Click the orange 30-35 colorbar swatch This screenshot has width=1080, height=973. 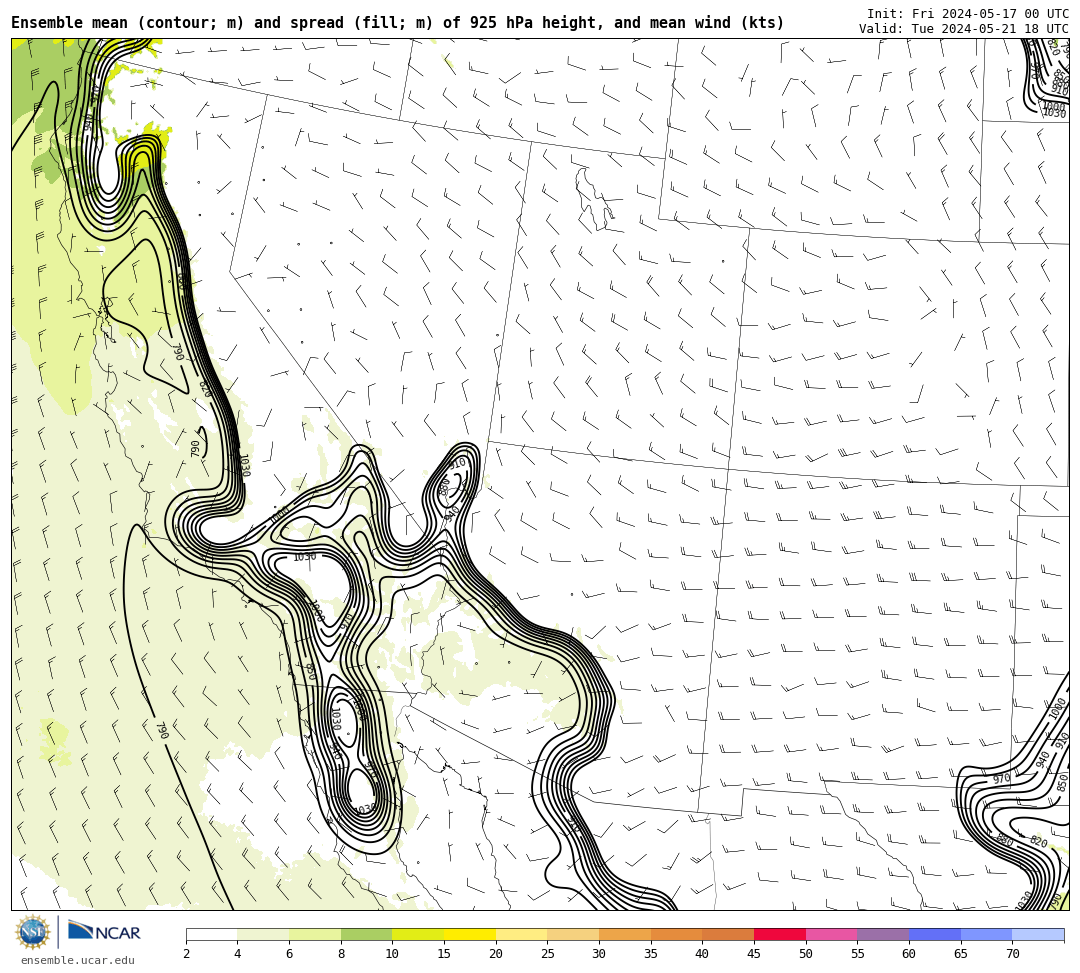pyautogui.click(x=625, y=934)
